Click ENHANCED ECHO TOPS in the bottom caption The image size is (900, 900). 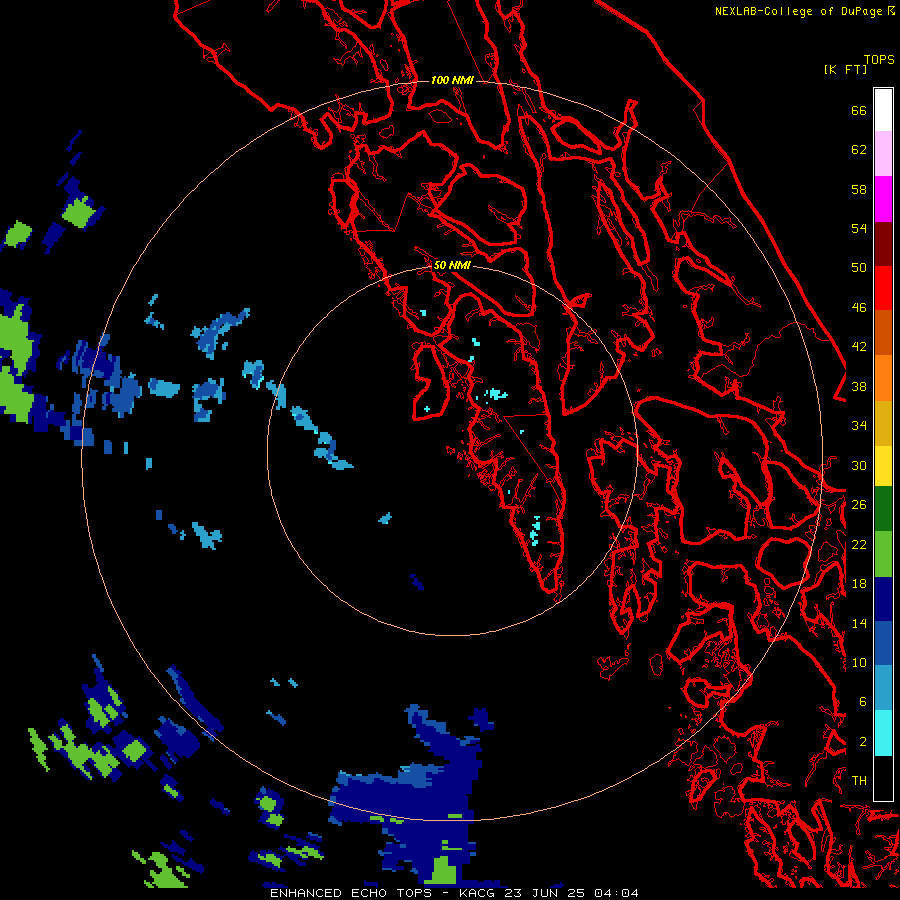coord(351,893)
